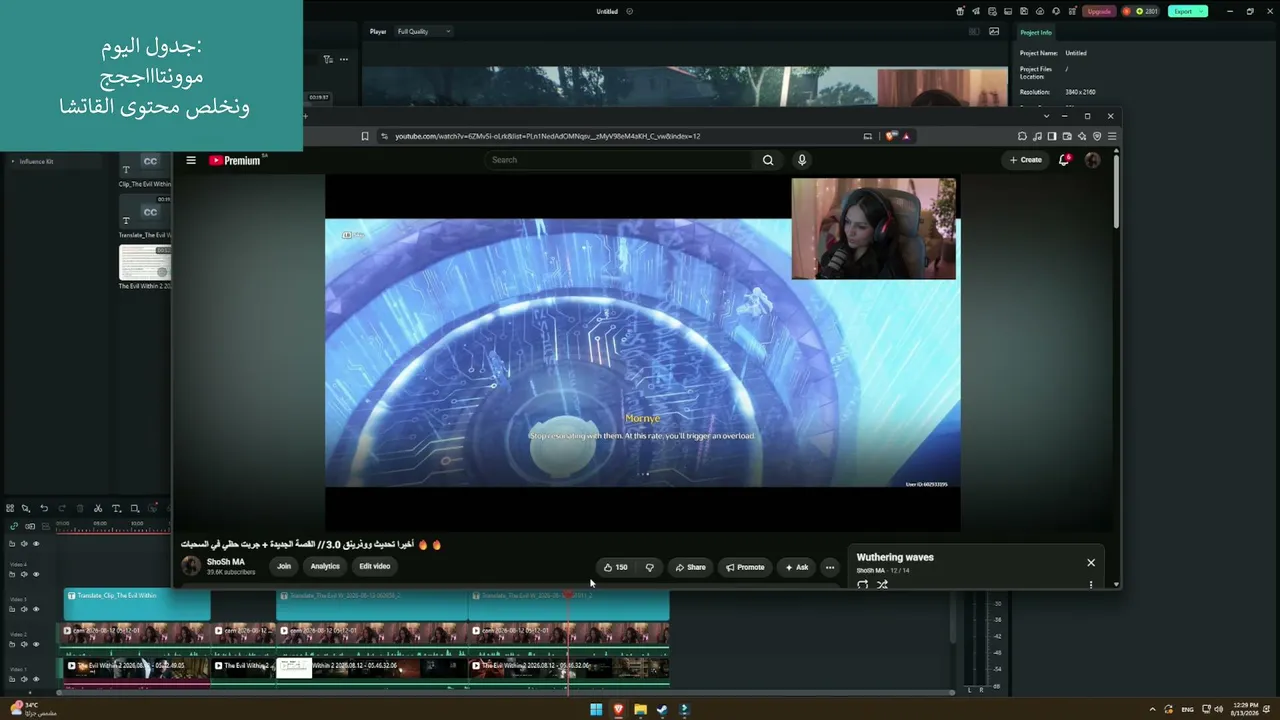Toggle auto-link icon at timeline left
Viewport: 1280px width, 720px height.
pyautogui.click(x=14, y=526)
